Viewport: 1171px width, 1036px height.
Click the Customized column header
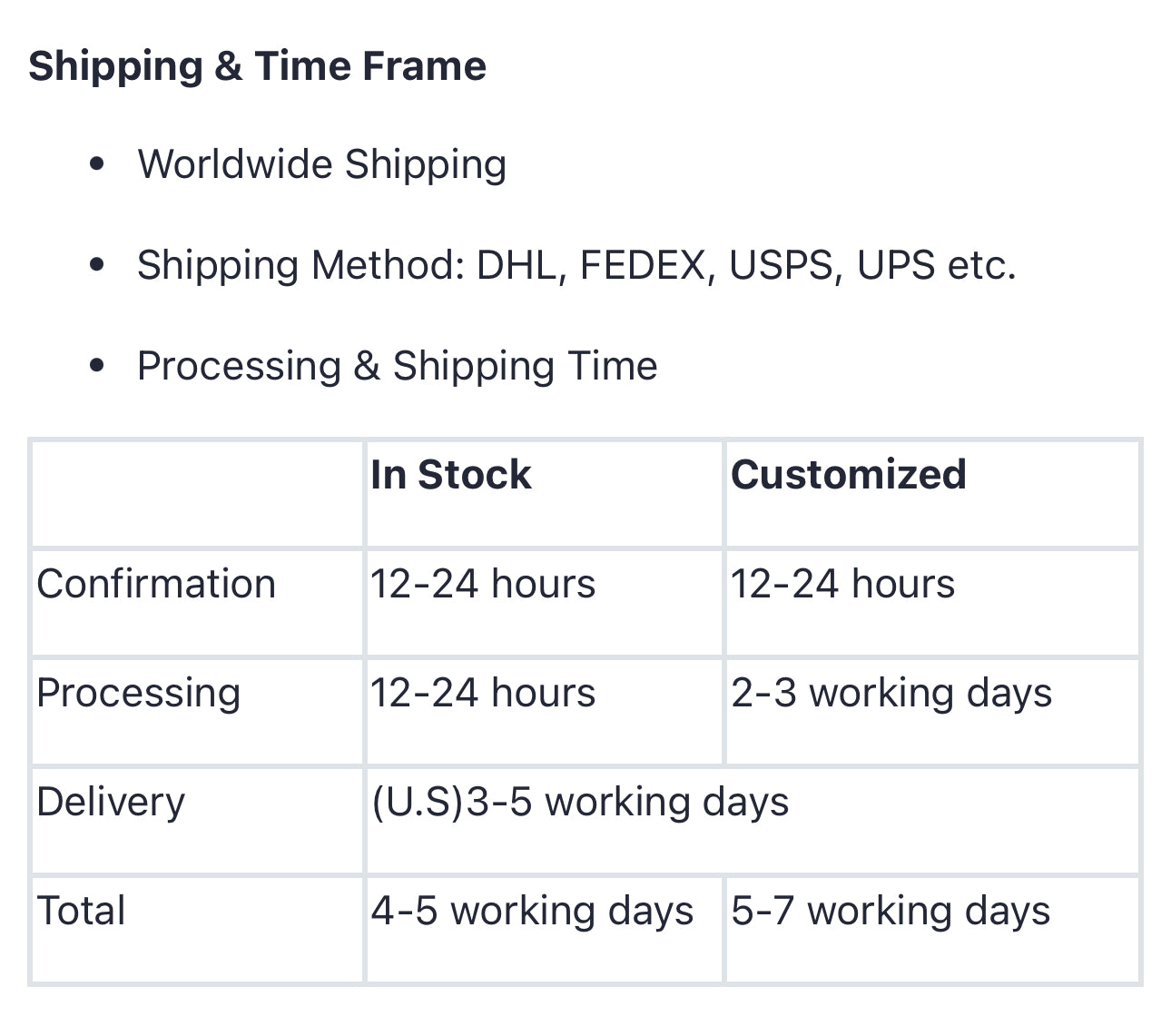(x=848, y=475)
